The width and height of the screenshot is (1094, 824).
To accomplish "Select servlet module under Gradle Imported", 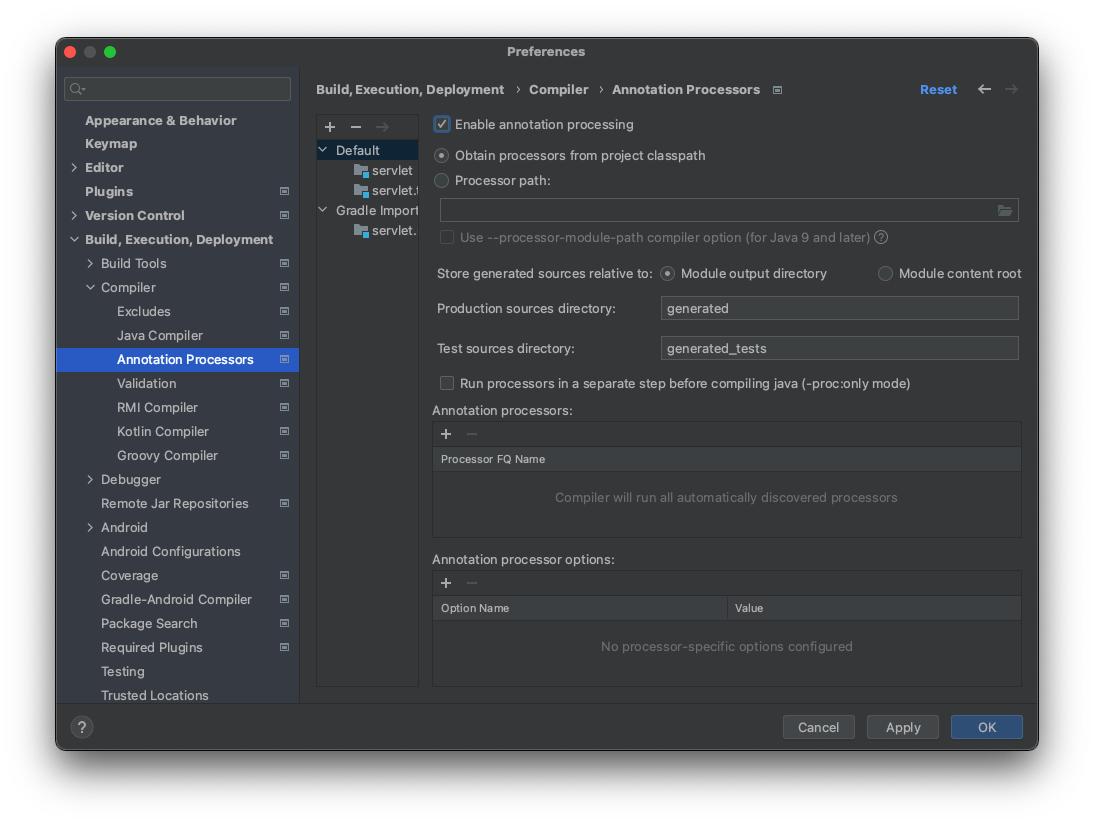I will [x=385, y=230].
